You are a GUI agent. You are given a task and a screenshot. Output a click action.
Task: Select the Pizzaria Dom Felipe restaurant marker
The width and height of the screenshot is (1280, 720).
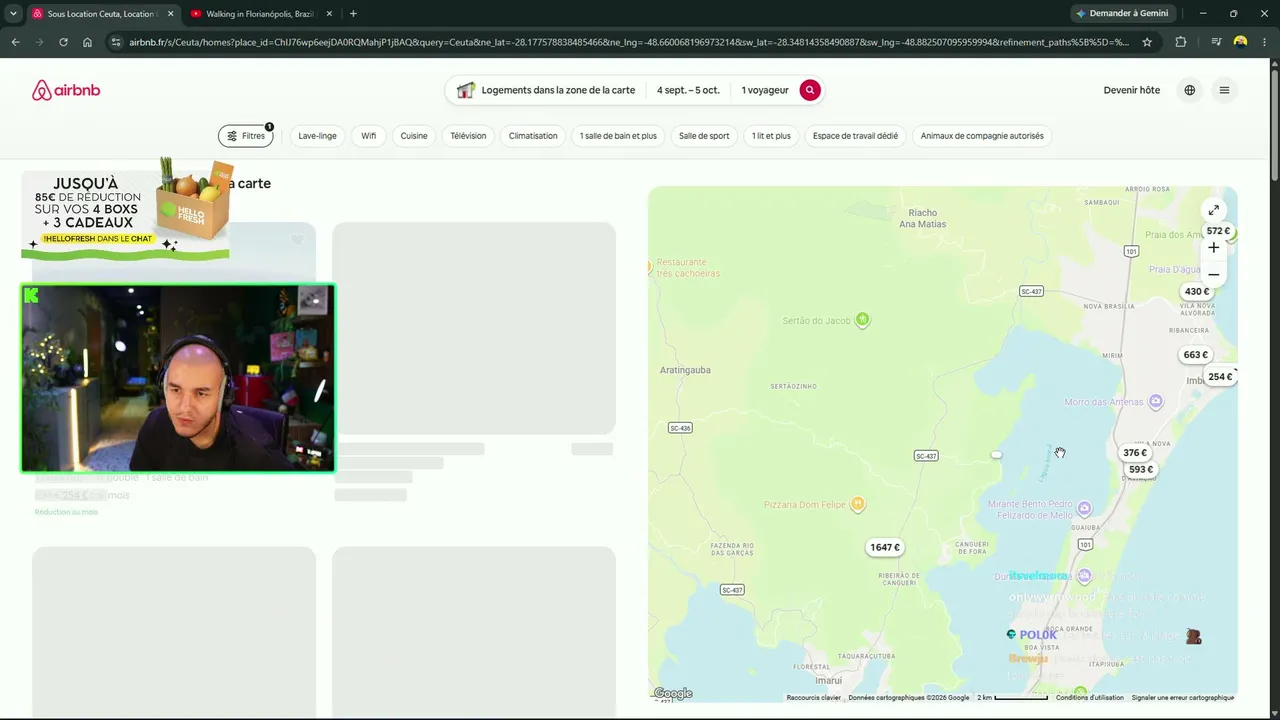tap(857, 505)
